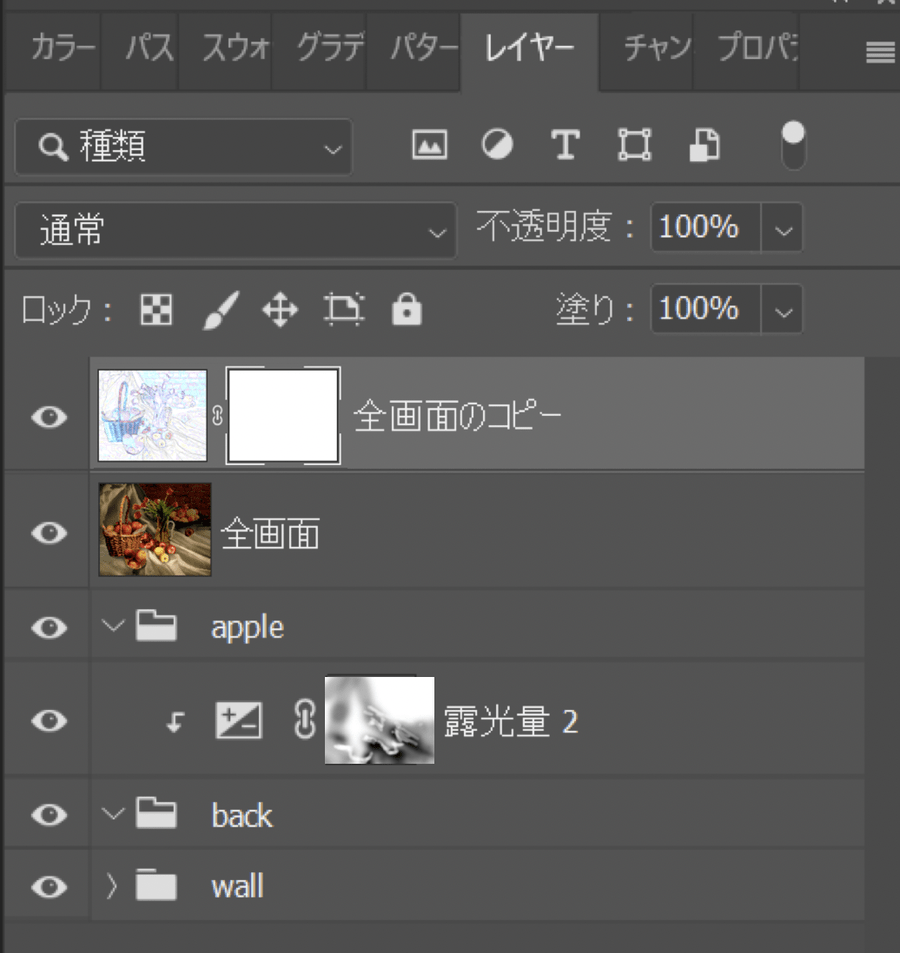Image resolution: width=900 pixels, height=953 pixels.
Task: Toggle visibility of the back group
Action: coord(49,814)
